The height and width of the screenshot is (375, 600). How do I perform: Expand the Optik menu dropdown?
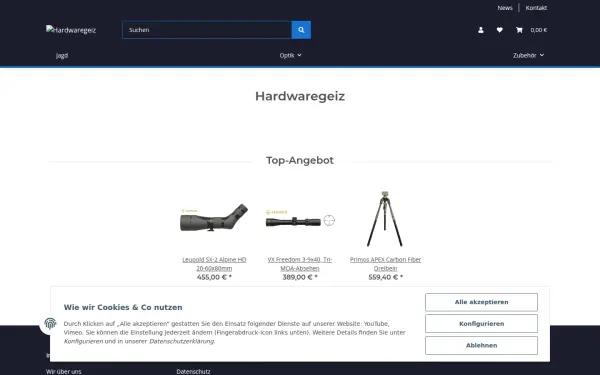(290, 55)
